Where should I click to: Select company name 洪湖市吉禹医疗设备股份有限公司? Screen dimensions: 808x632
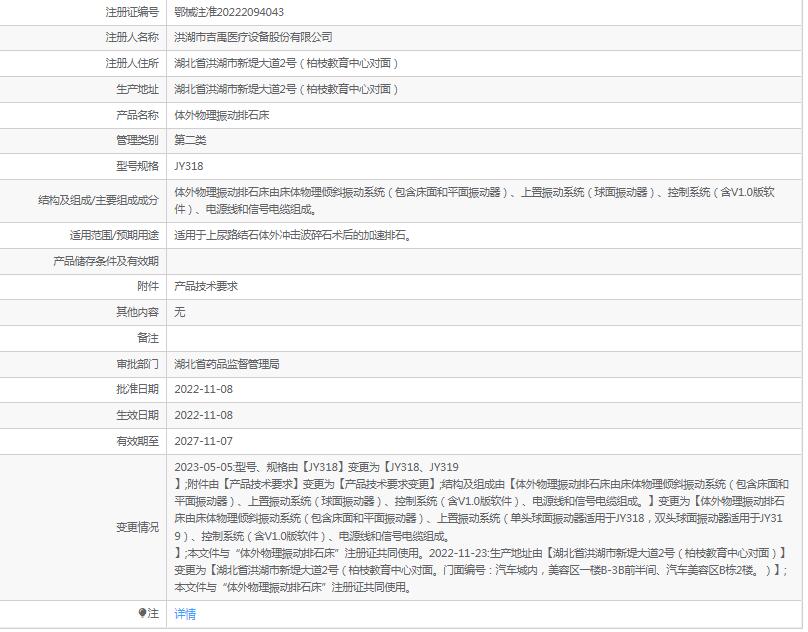click(x=253, y=37)
